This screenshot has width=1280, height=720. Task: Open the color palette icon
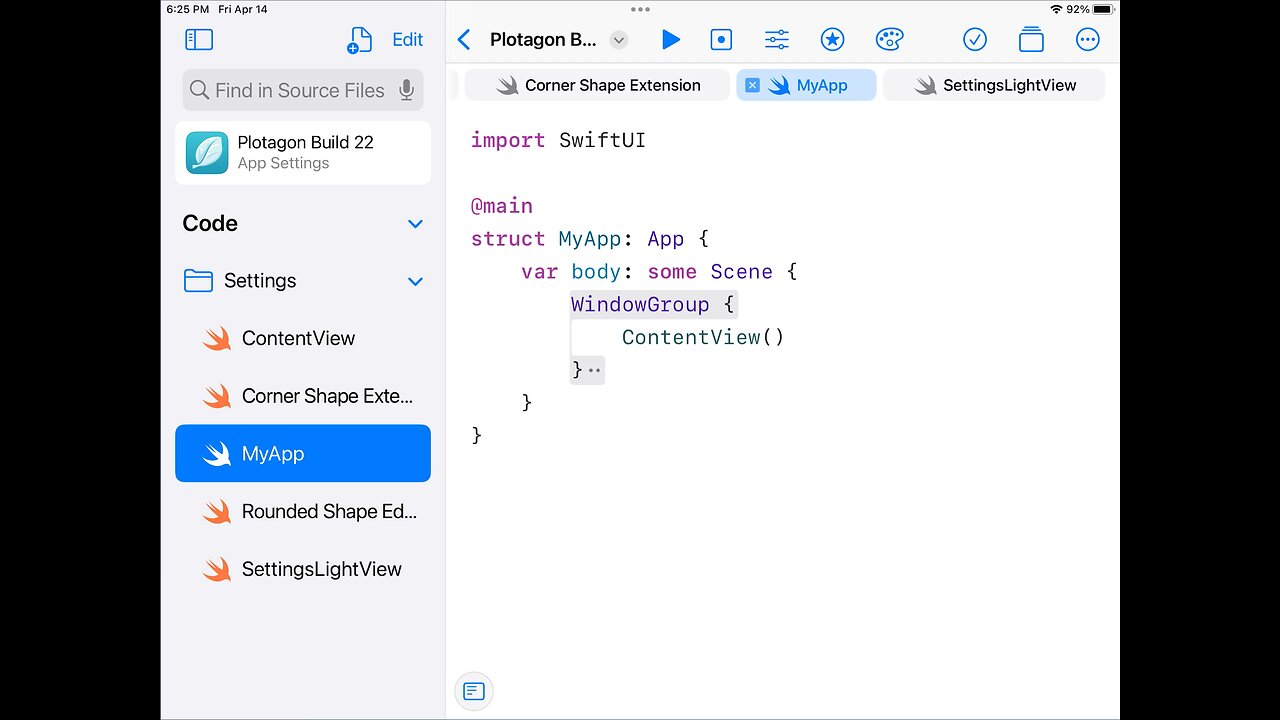[889, 40]
